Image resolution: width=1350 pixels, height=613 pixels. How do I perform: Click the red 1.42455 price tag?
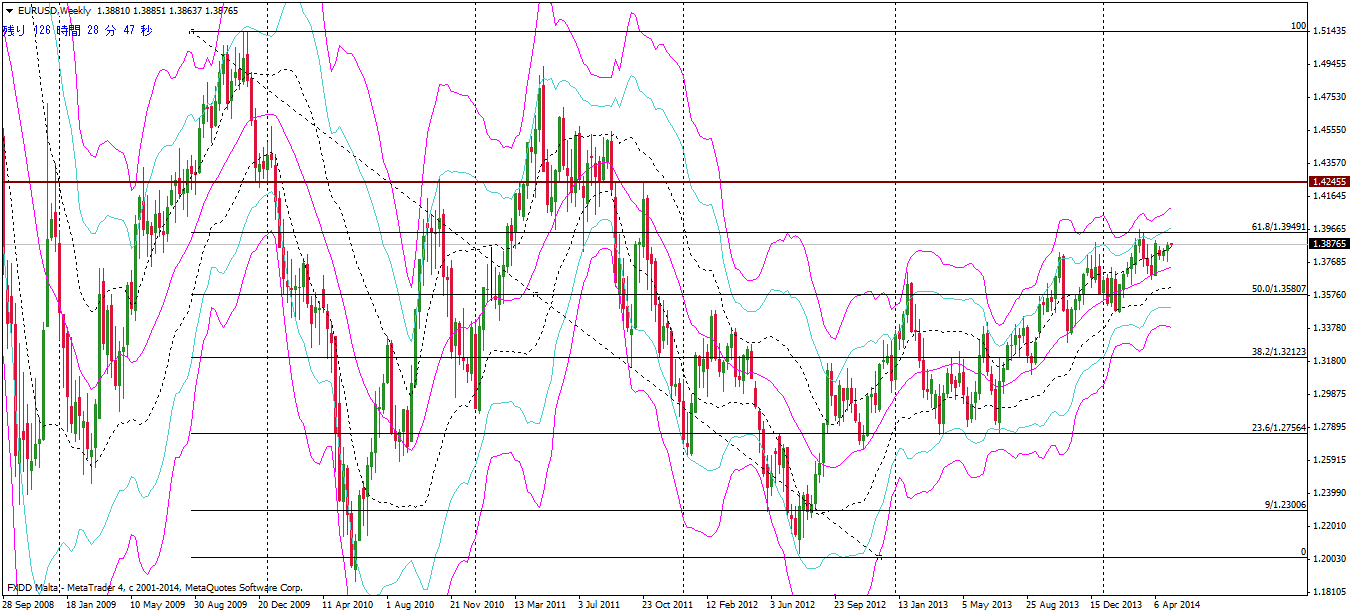coord(1329,182)
